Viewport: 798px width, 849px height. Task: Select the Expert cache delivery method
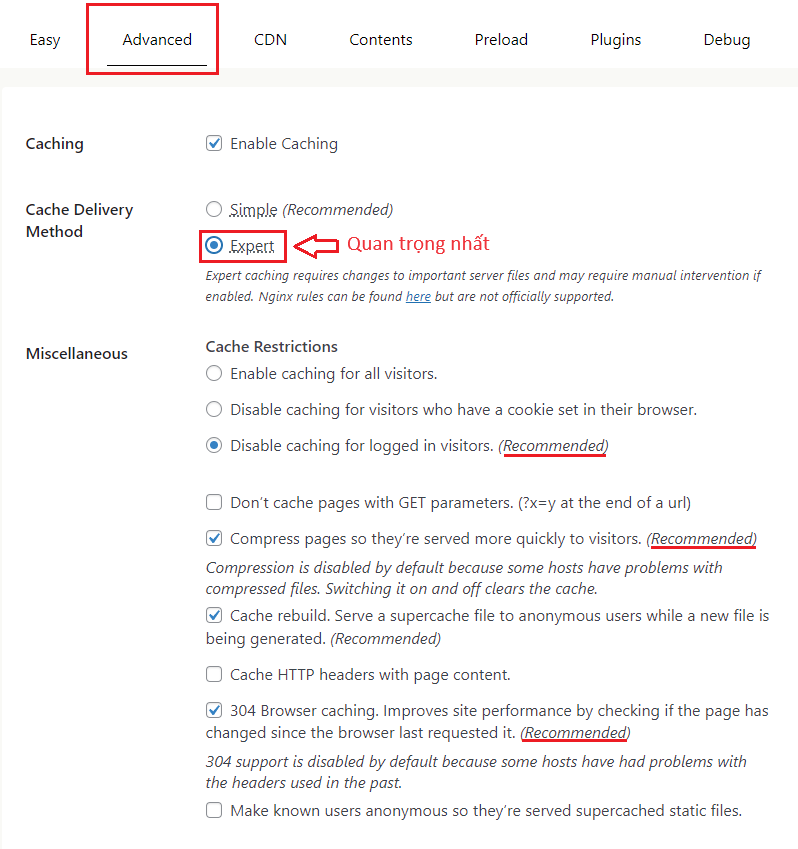tap(214, 245)
